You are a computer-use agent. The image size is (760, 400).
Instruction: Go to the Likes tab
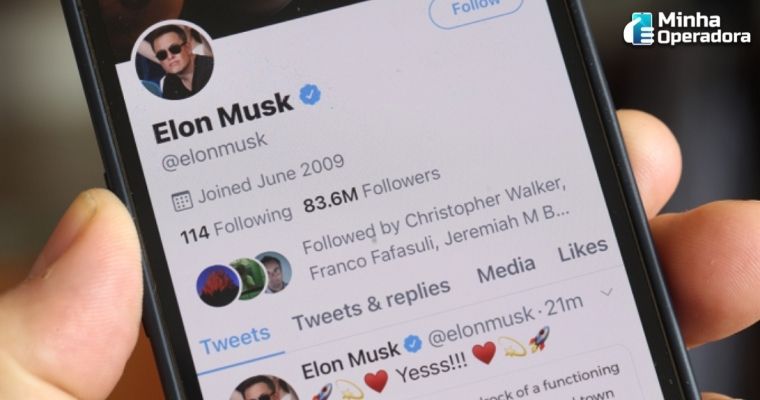583,250
